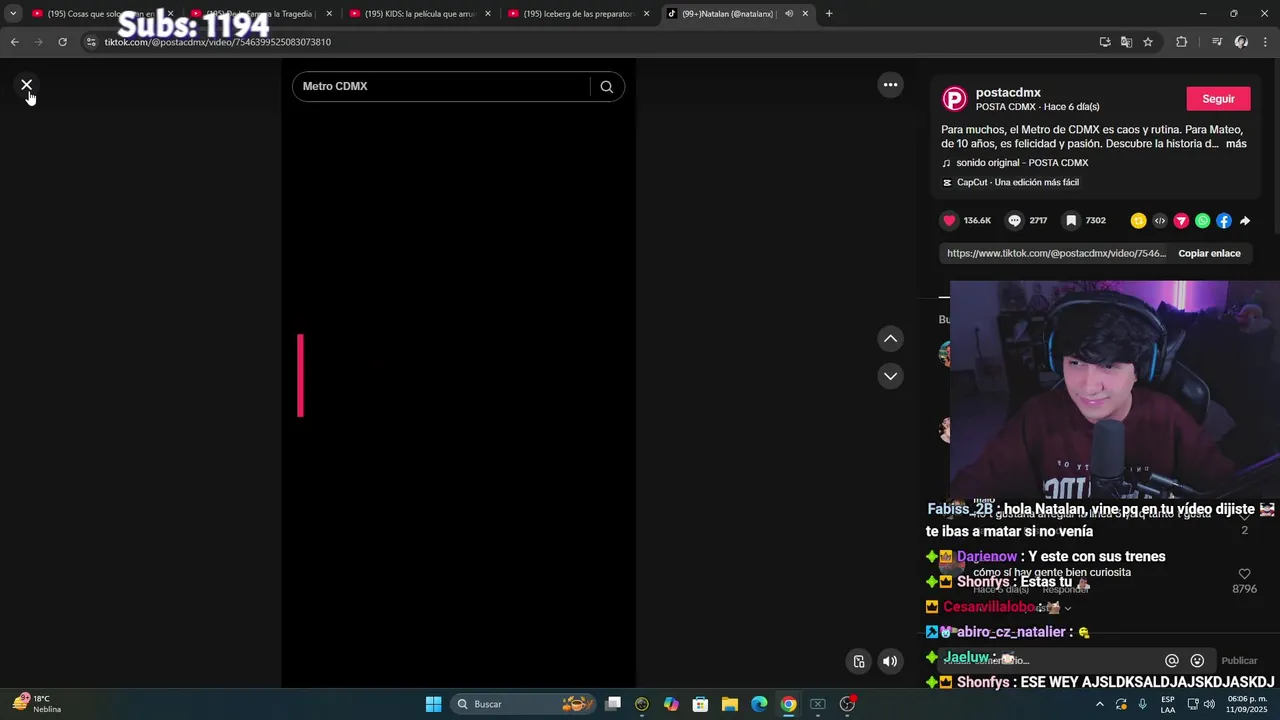Click the mention @ icon in comment box
1280x720 pixels.
[1172, 661]
